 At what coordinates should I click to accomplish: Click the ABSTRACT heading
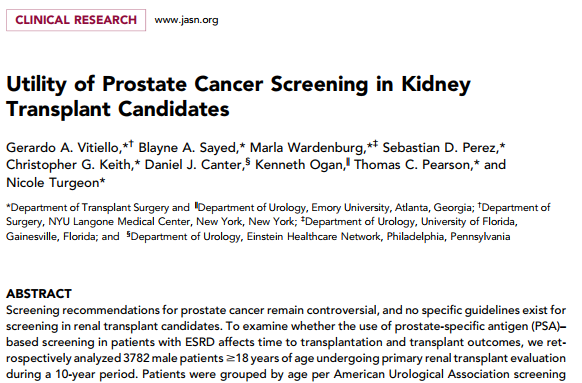[39, 294]
